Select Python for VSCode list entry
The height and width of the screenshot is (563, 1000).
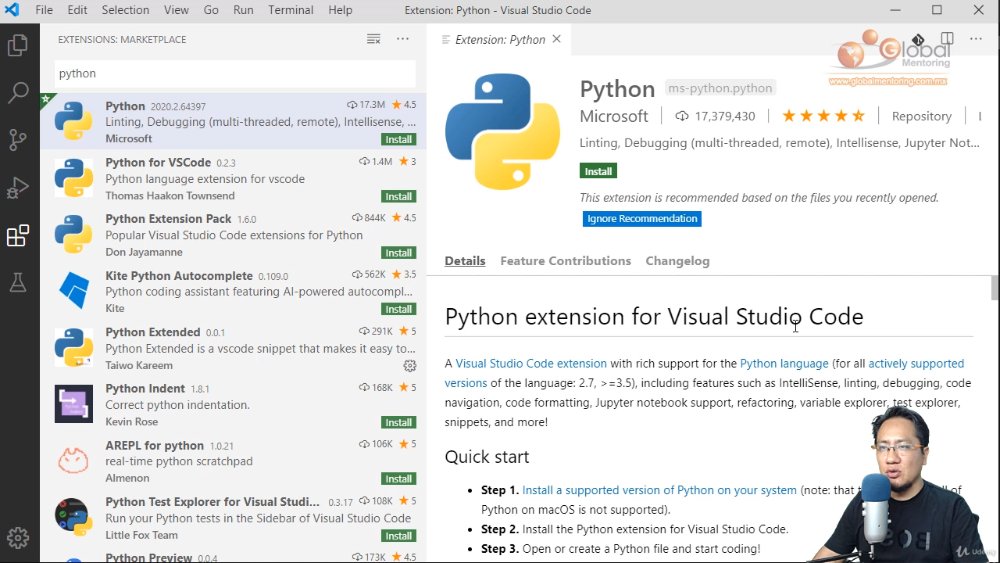[233, 179]
